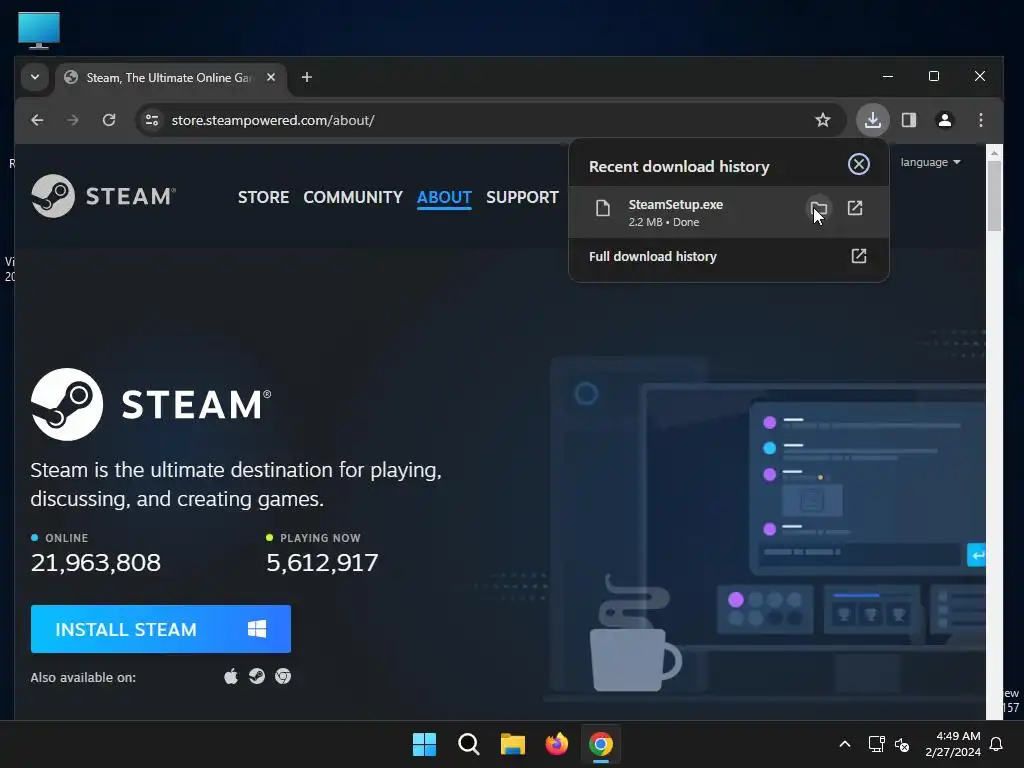Show SteamSetup.exe in folder
Screen dimensions: 1024x768
click(x=818, y=209)
